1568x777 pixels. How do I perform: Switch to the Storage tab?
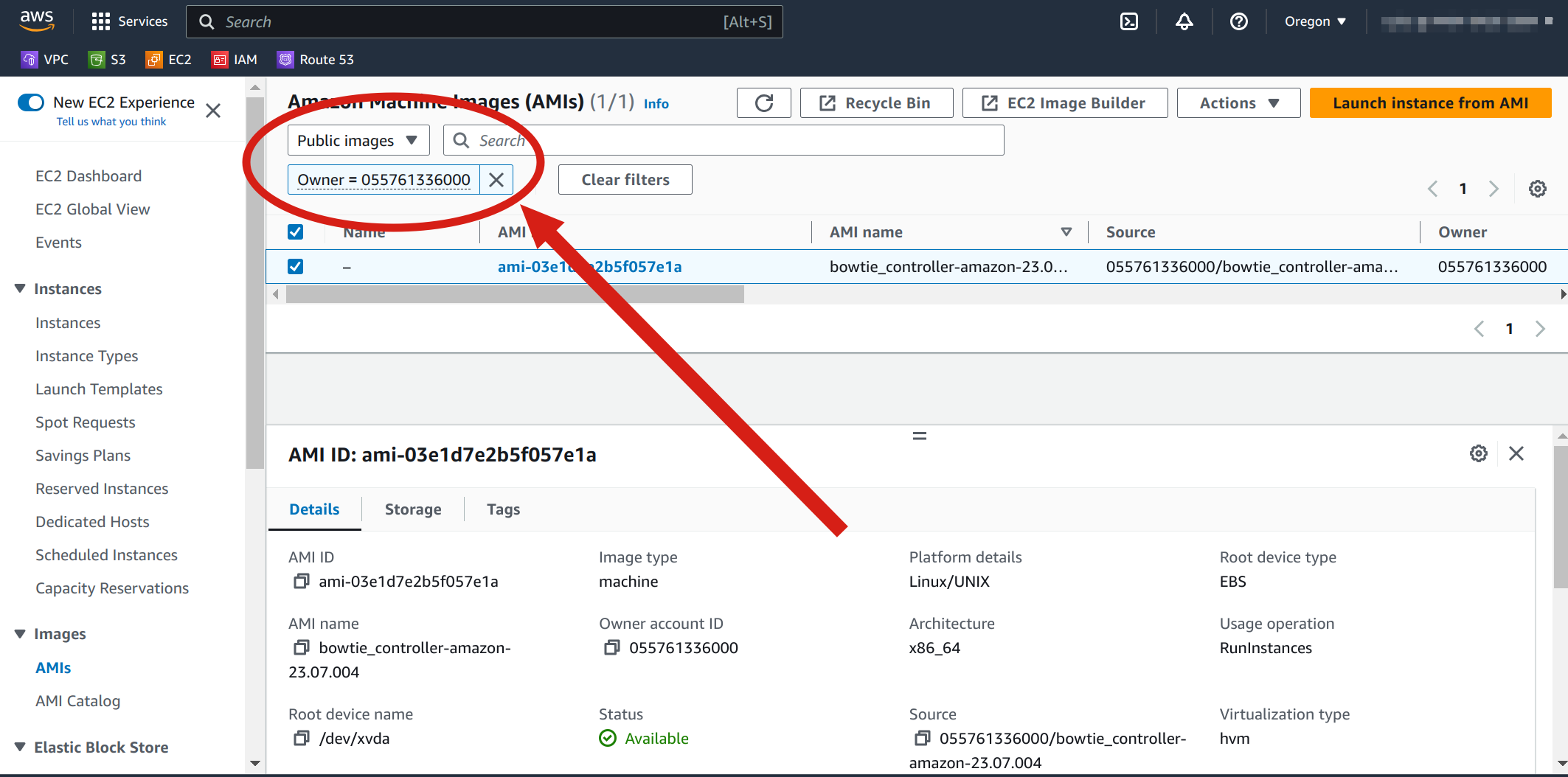pyautogui.click(x=413, y=509)
